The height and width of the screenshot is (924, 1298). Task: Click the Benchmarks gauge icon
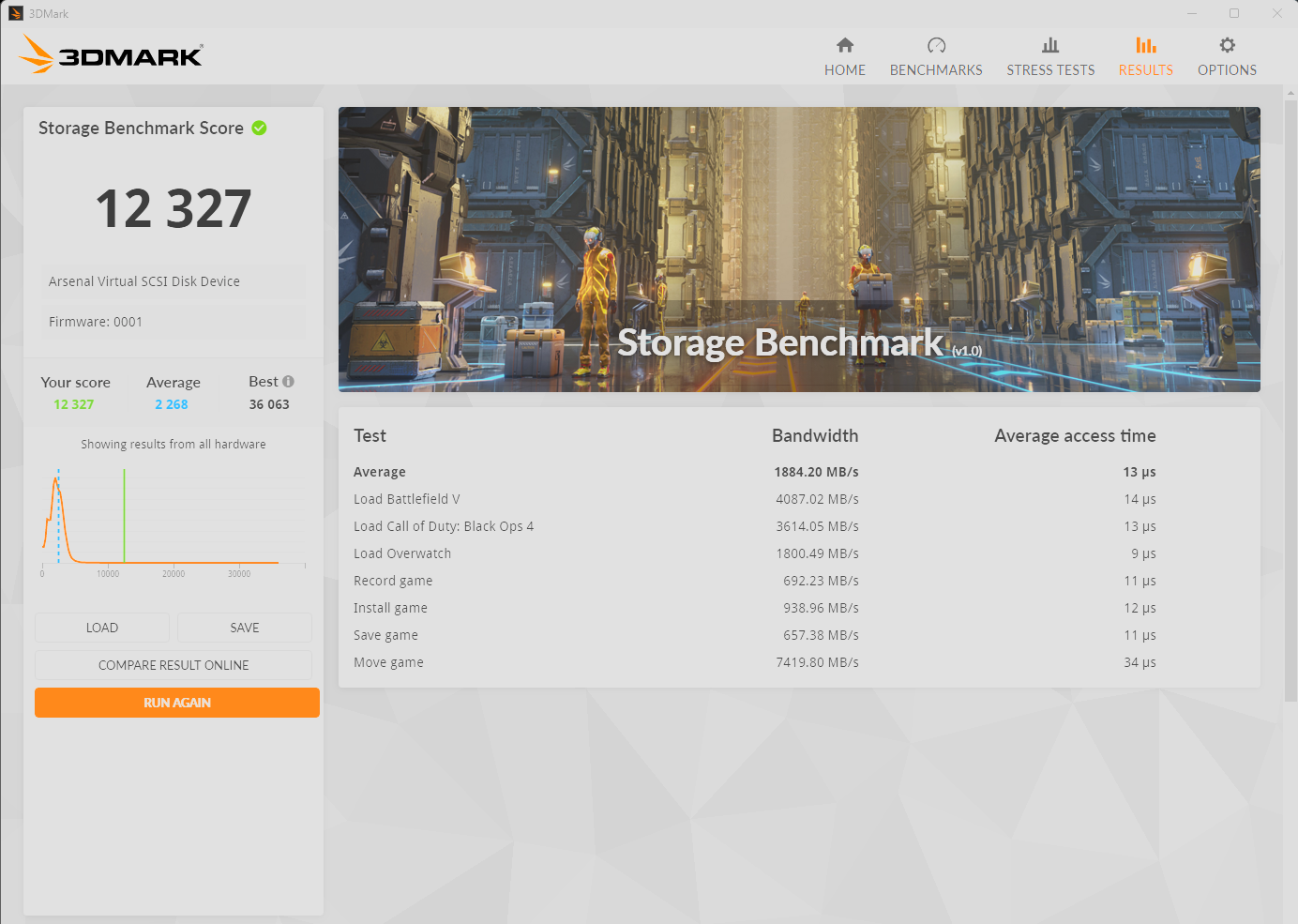(936, 44)
